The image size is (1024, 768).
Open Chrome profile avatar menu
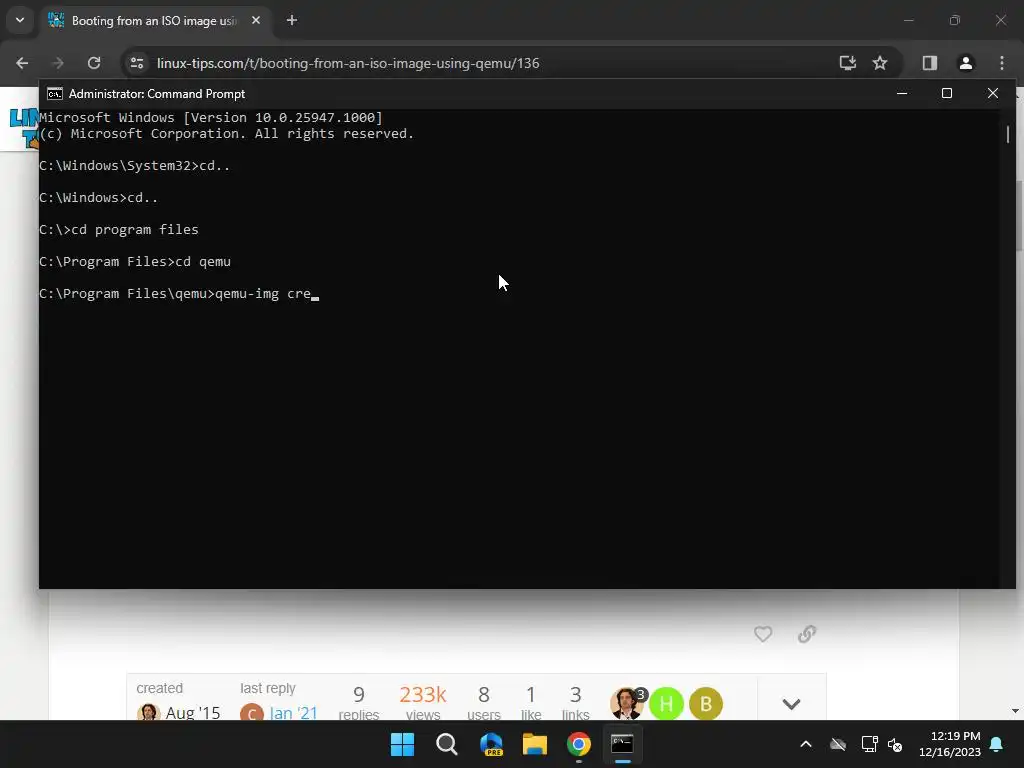point(966,63)
